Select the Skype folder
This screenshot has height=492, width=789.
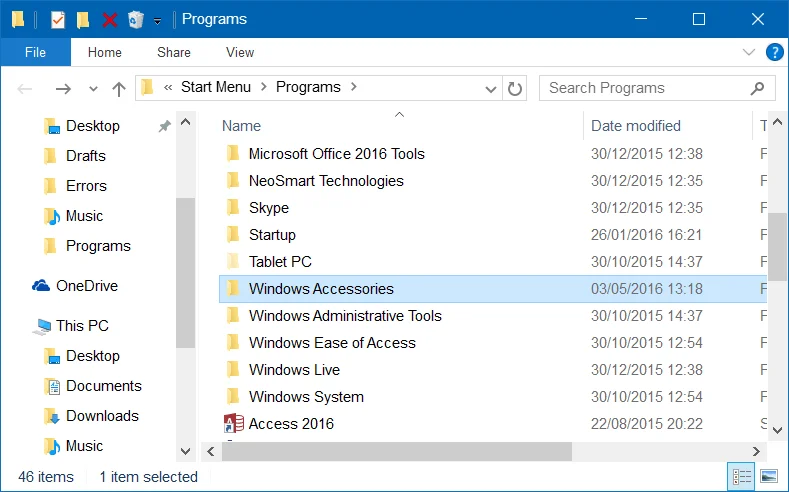[x=269, y=208]
